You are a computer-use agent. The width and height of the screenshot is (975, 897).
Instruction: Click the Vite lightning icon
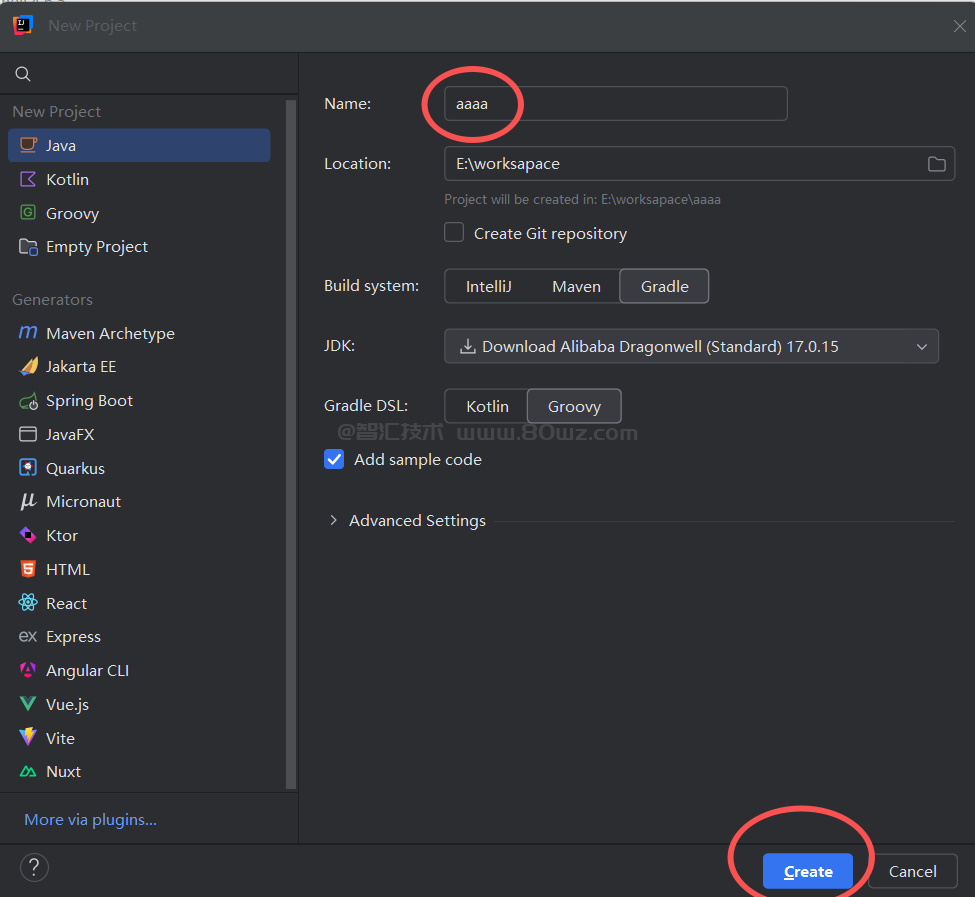tap(28, 738)
